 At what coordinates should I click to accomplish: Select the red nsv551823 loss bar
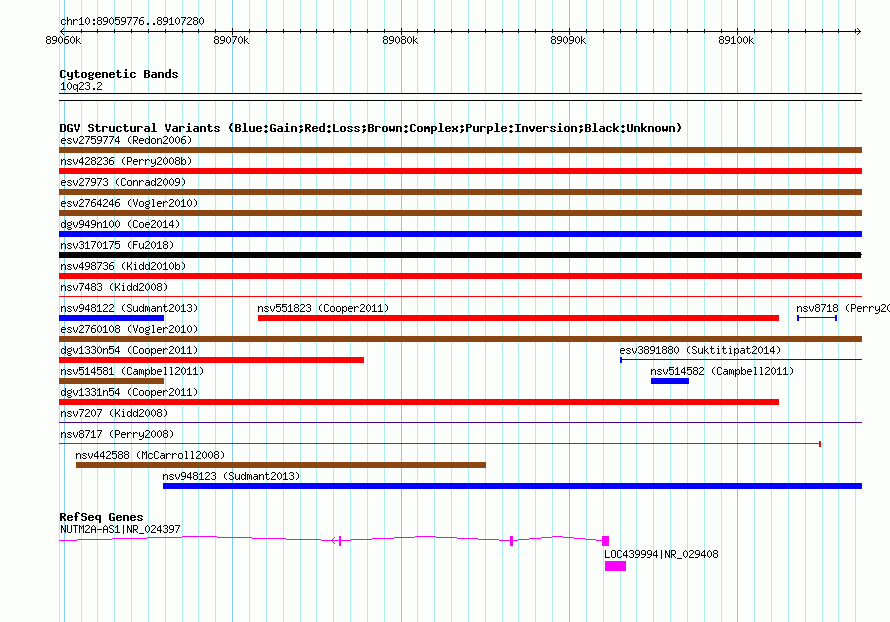[x=518, y=318]
